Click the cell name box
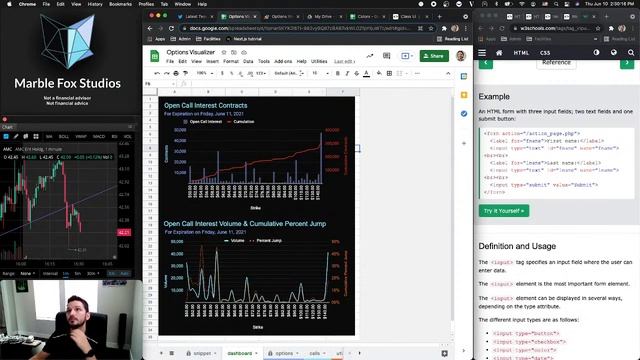The width and height of the screenshot is (640, 360). tap(159, 84)
